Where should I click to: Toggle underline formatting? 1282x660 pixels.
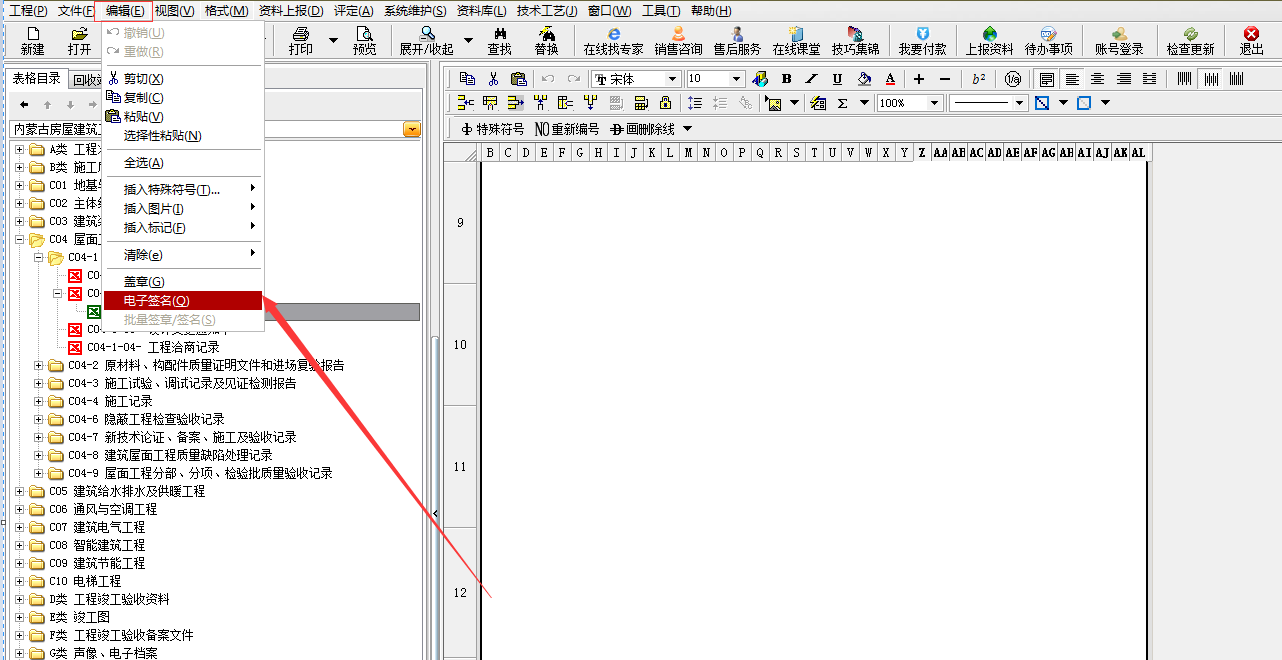coord(837,79)
